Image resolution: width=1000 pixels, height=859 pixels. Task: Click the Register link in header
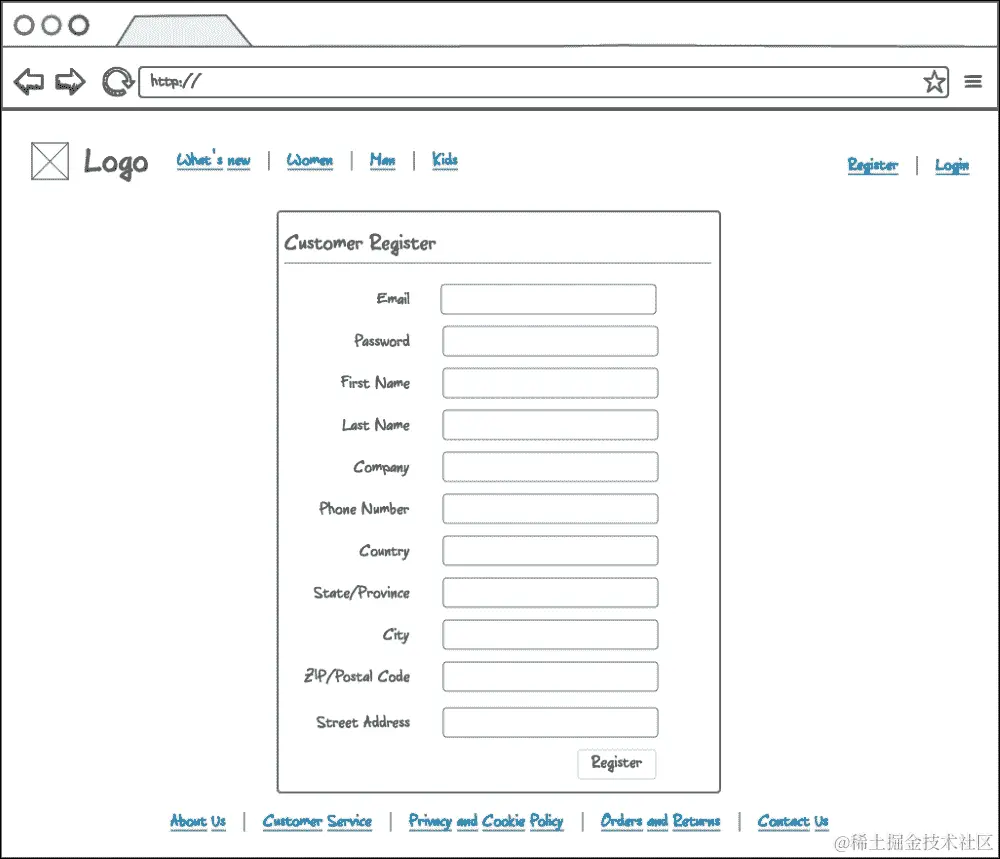pos(872,165)
